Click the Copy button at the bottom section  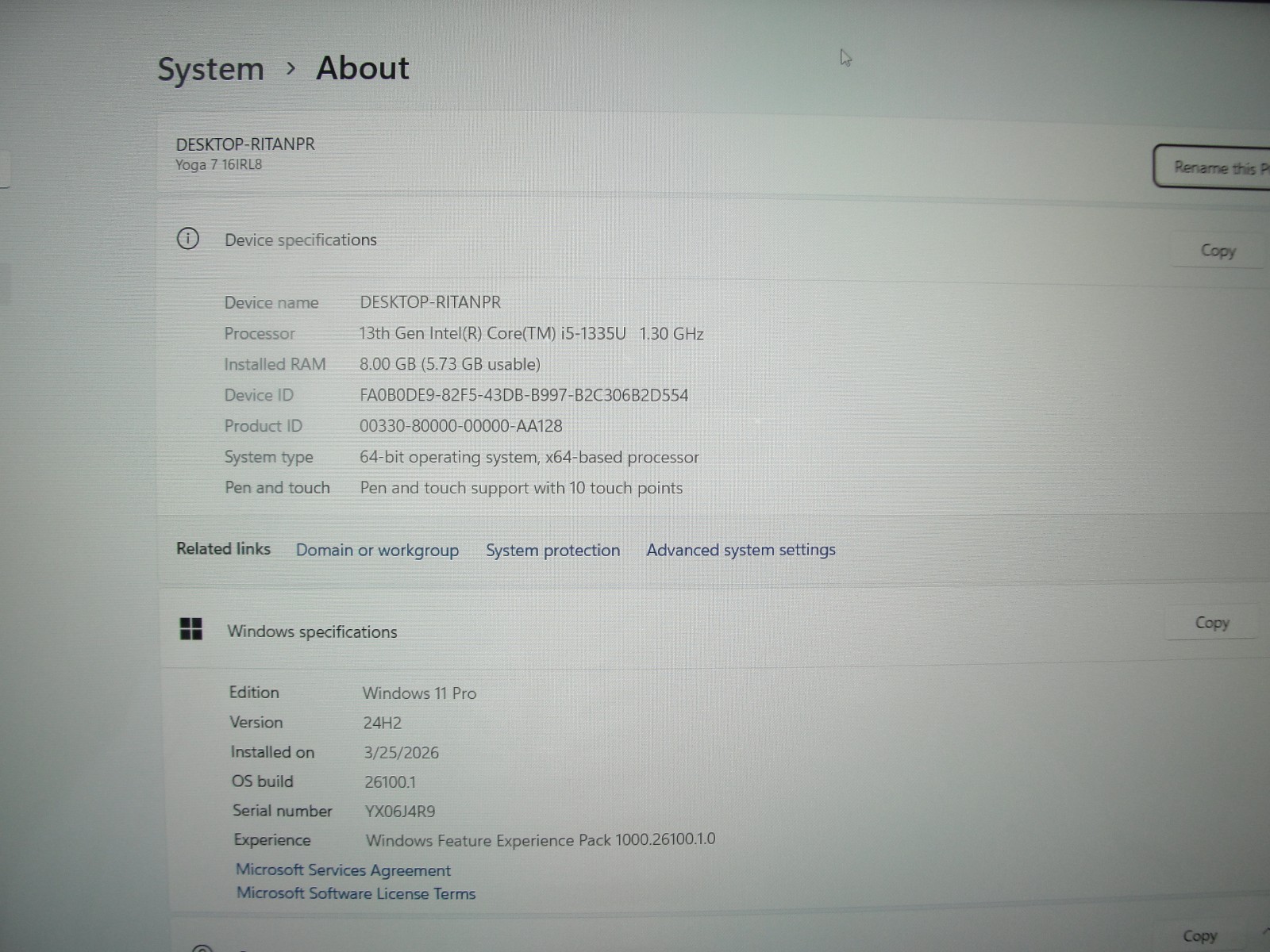[x=1199, y=937]
